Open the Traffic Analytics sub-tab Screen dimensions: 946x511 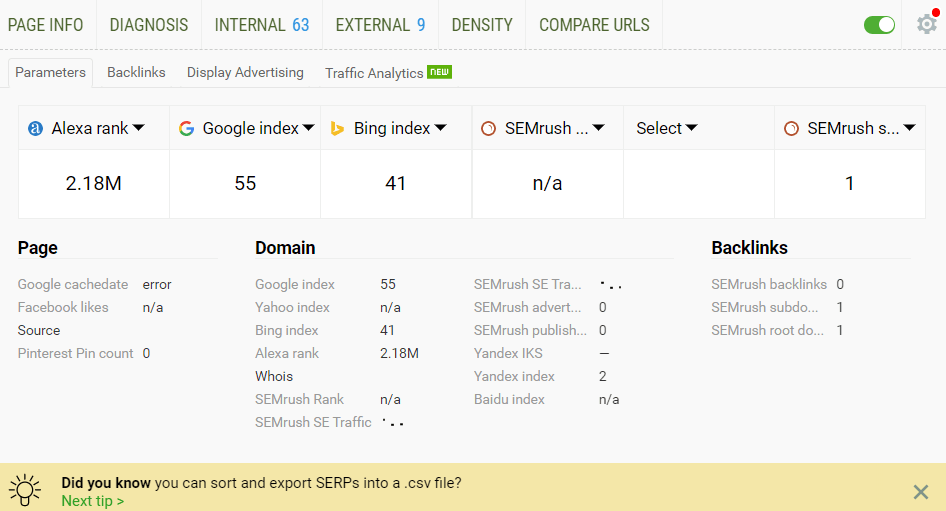pos(374,73)
